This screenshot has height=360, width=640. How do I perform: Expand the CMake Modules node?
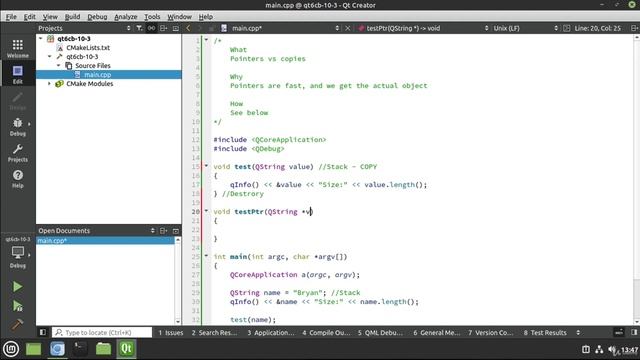point(49,83)
